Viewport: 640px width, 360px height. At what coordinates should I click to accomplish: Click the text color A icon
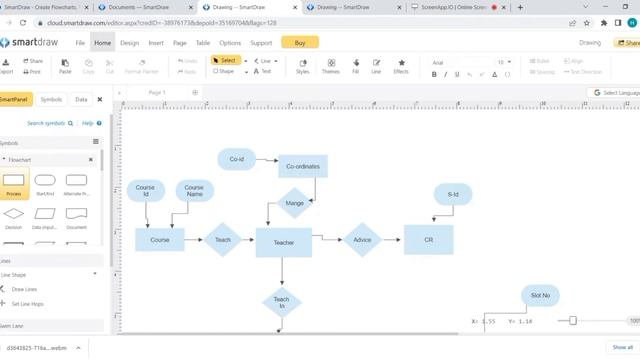click(x=494, y=74)
